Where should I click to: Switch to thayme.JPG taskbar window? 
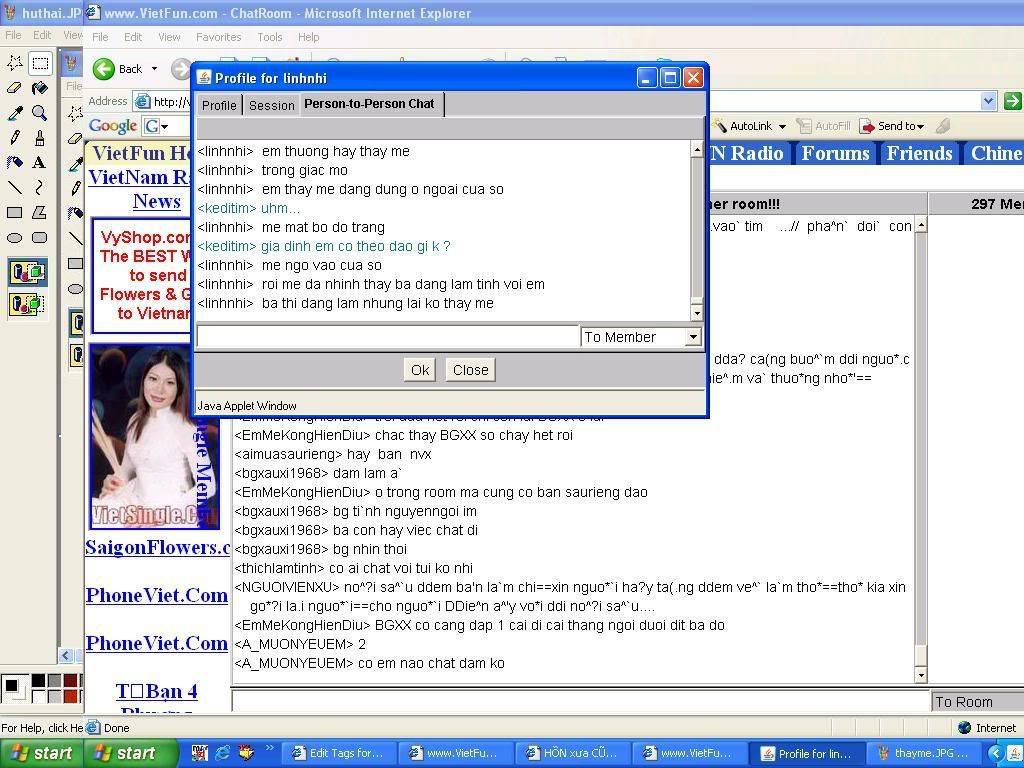pos(924,754)
